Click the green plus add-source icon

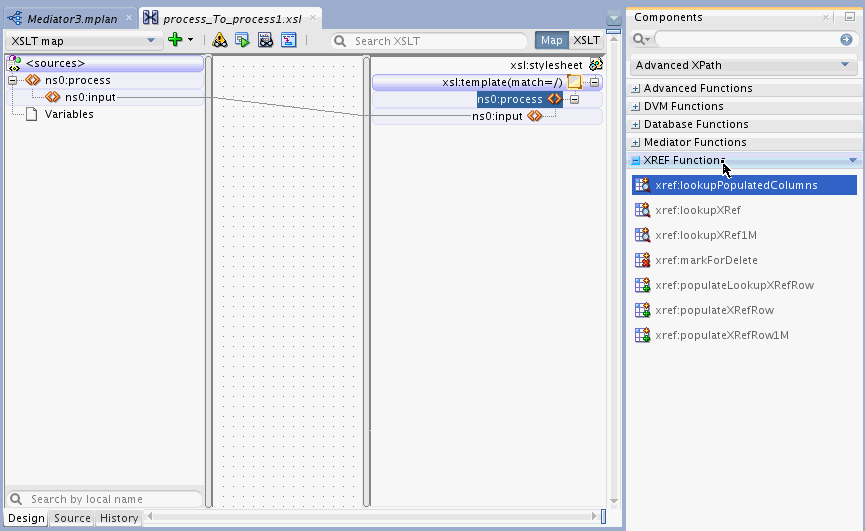tap(175, 40)
